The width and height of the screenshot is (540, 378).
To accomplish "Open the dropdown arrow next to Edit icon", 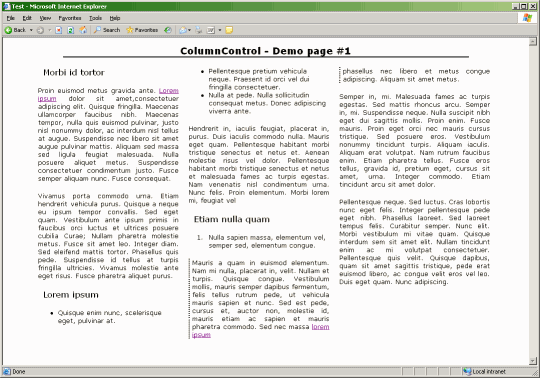I will [x=220, y=30].
